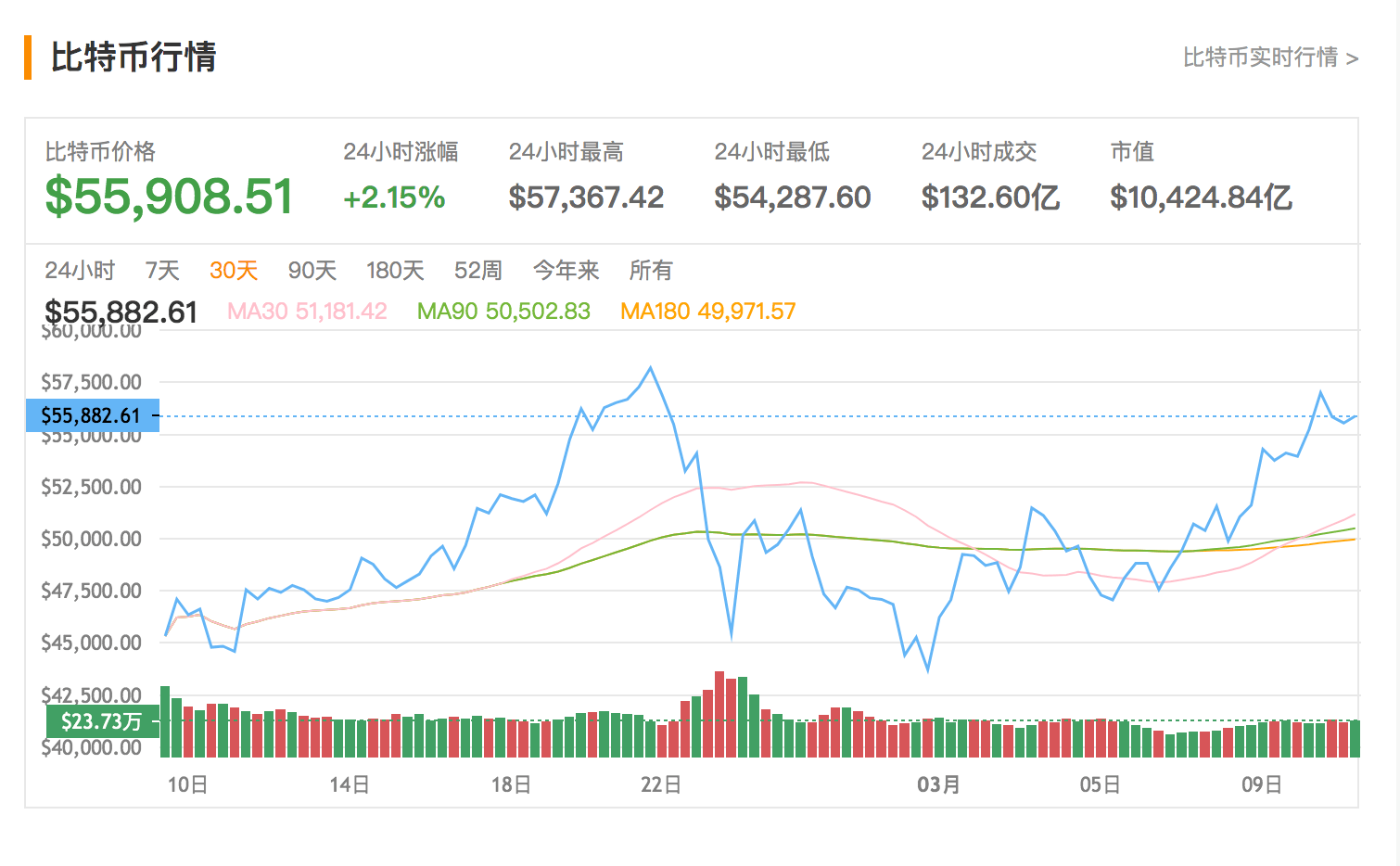Click the tallest red volume bar

pos(719,714)
